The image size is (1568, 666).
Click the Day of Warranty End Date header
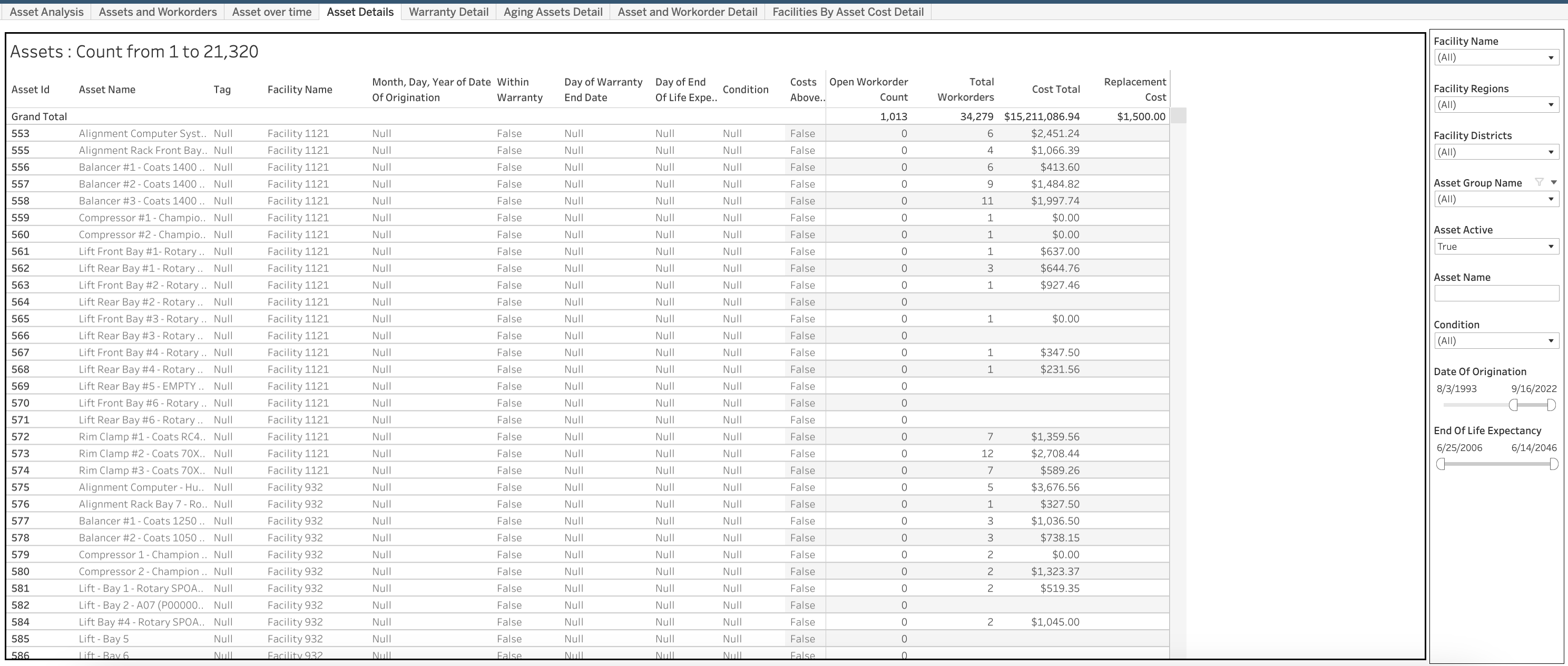point(603,90)
